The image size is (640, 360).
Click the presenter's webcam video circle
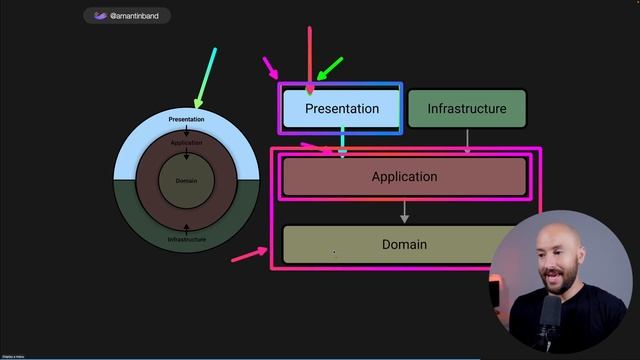coord(561,282)
